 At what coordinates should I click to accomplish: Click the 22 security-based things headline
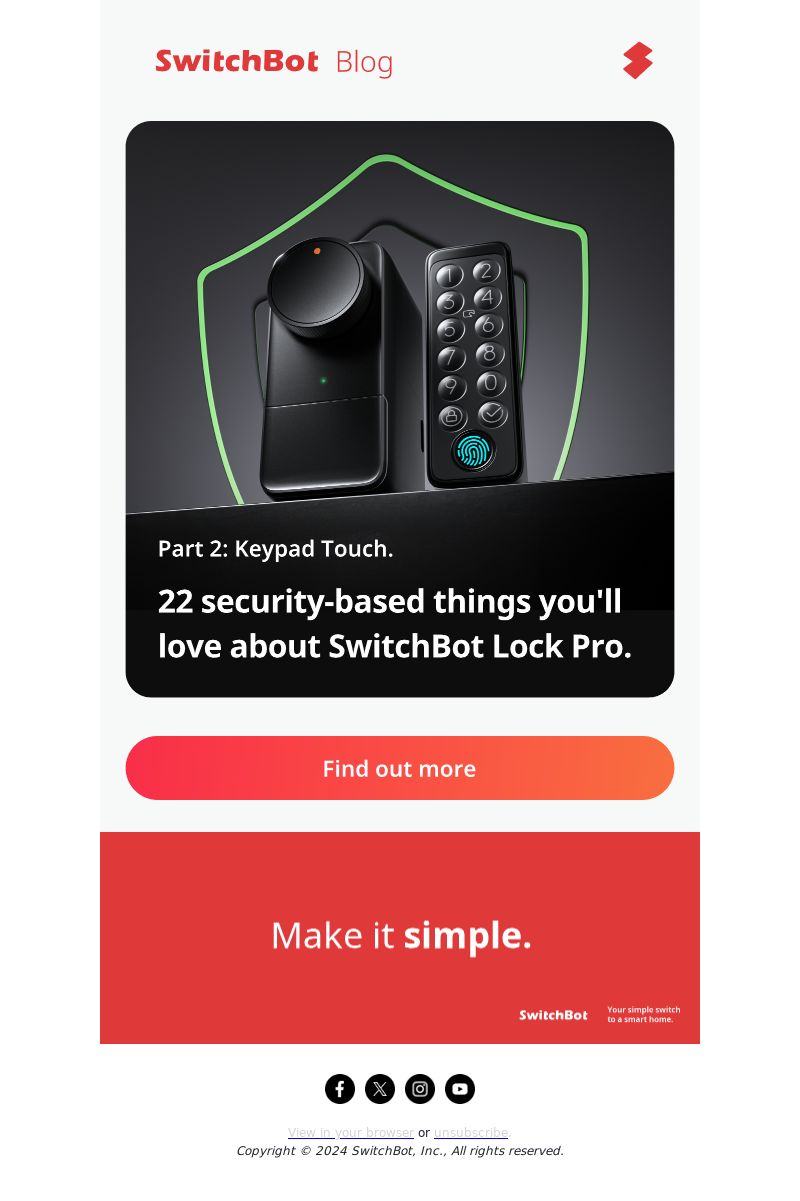point(395,624)
